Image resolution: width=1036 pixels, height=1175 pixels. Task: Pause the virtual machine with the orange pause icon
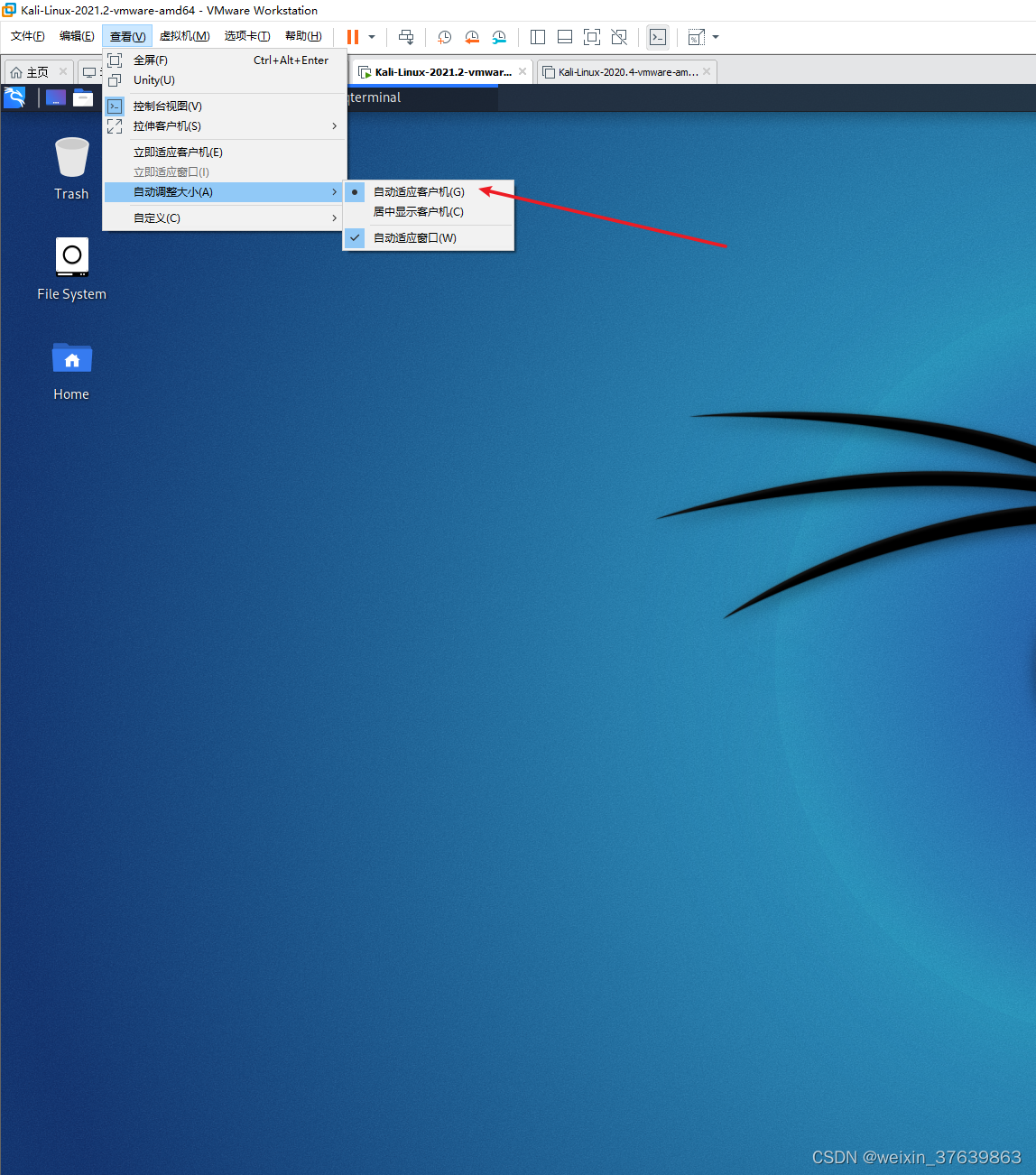(353, 37)
